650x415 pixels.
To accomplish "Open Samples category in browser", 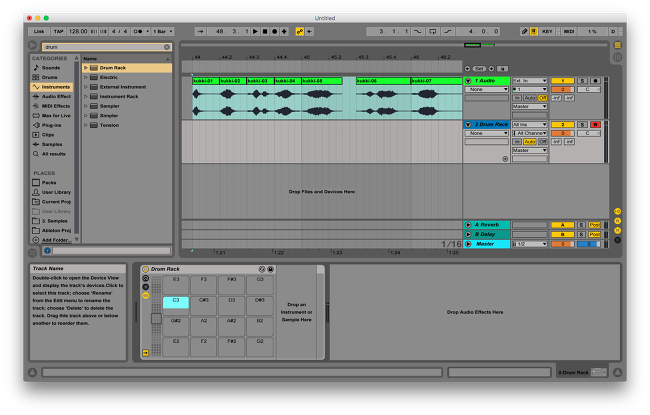I will point(52,144).
